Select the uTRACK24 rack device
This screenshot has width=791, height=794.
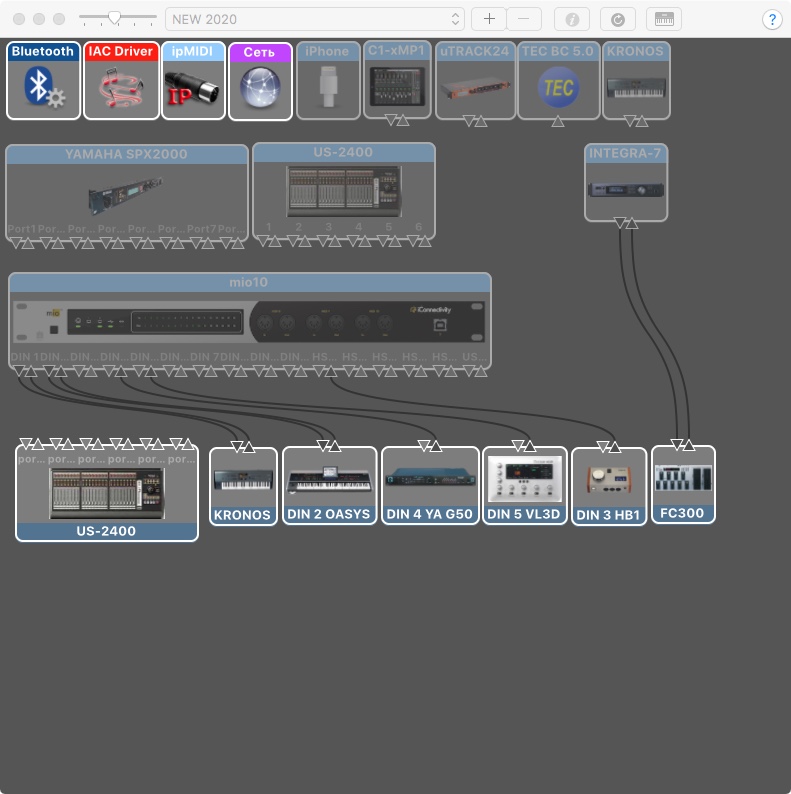(x=475, y=81)
